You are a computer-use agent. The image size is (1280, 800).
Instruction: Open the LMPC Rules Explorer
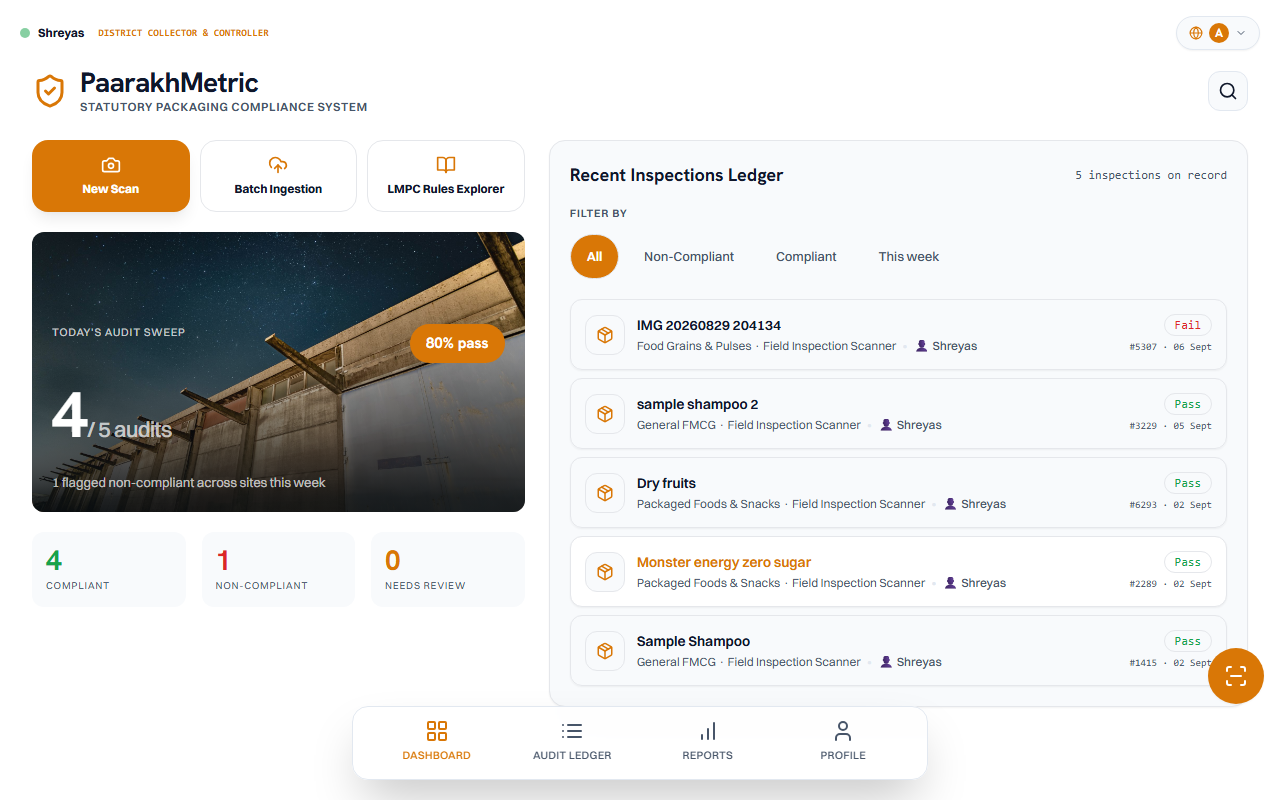click(446, 176)
